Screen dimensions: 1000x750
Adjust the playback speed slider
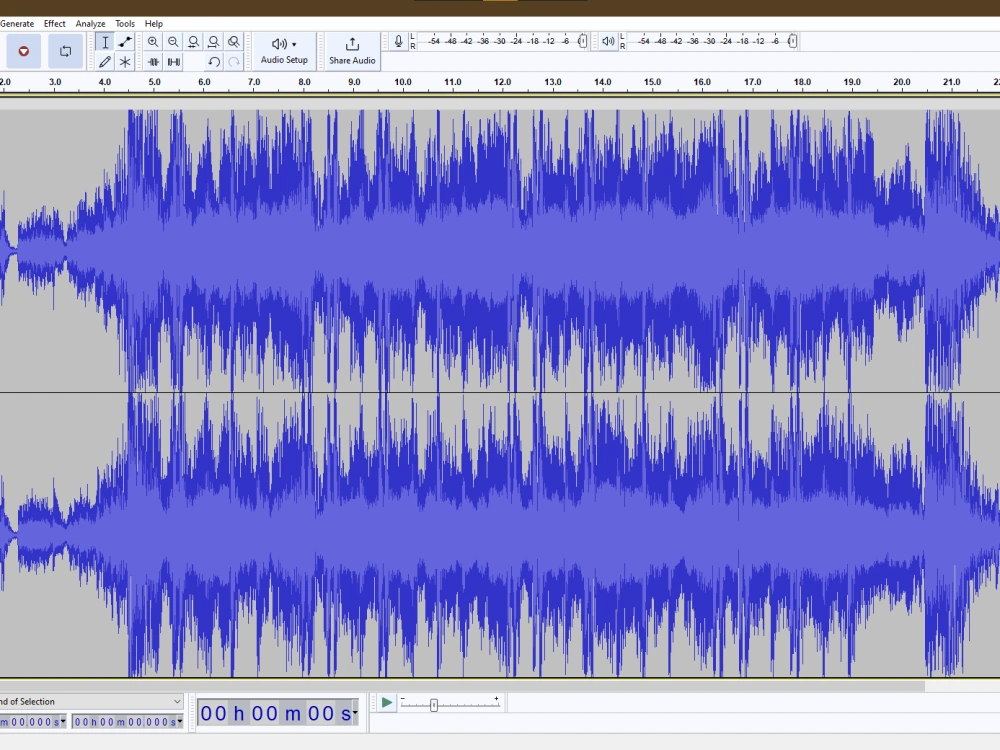point(434,705)
